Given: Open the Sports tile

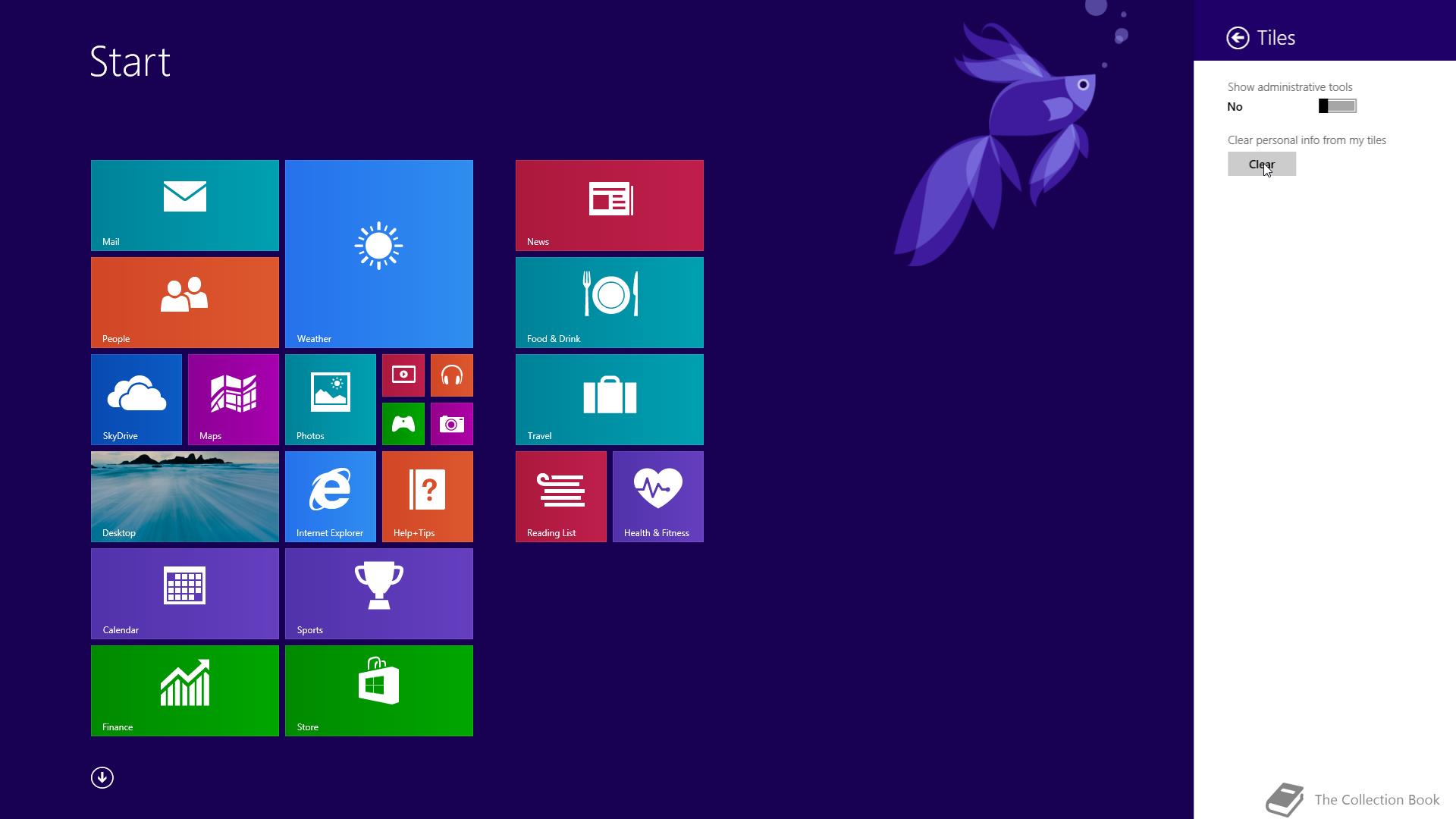Looking at the screenshot, I should (x=379, y=594).
